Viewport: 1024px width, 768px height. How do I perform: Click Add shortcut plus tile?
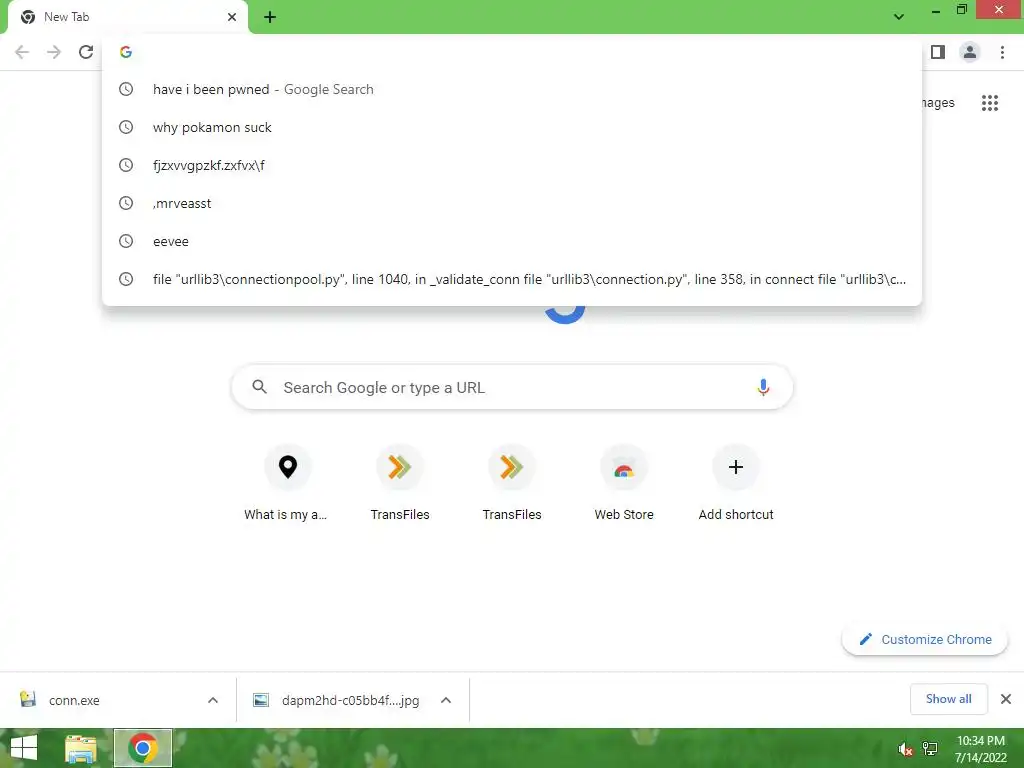click(735, 483)
